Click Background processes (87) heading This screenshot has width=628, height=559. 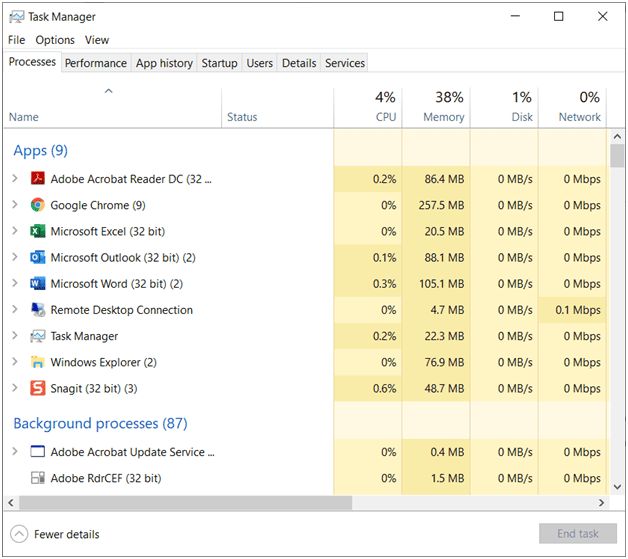101,423
